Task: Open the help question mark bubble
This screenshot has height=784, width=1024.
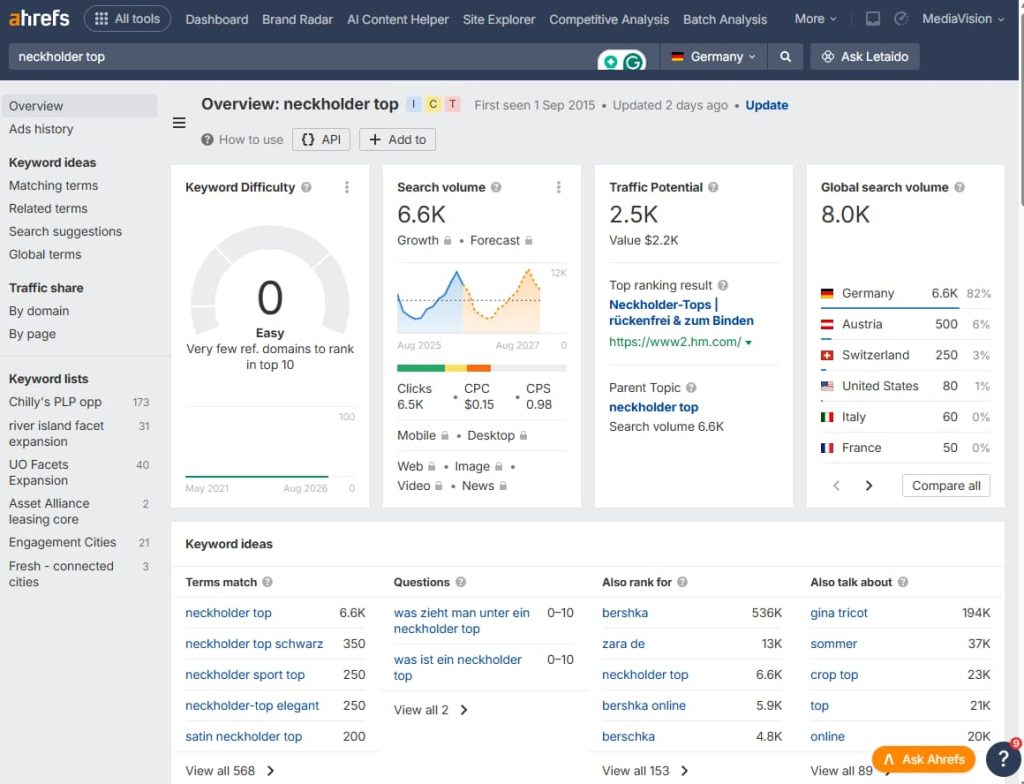Action: tap(1003, 758)
